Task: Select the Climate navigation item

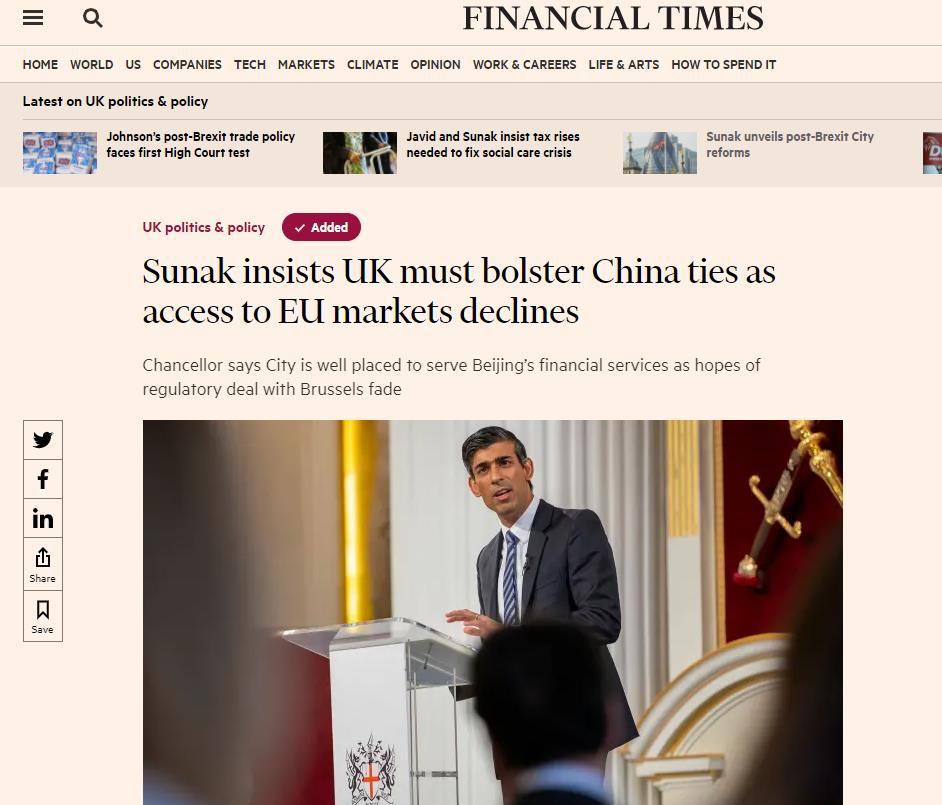Action: coord(372,64)
